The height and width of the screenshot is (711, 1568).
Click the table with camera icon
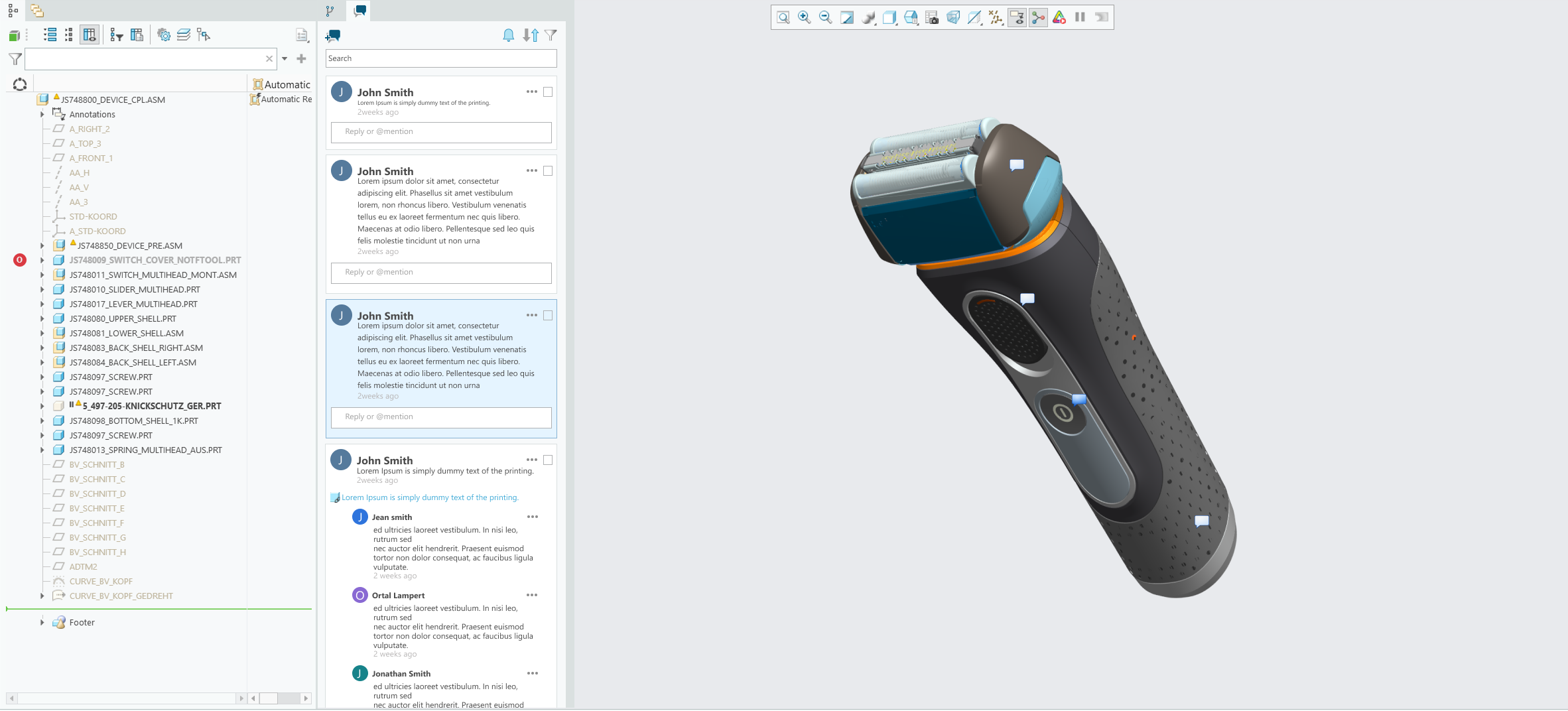(x=932, y=17)
